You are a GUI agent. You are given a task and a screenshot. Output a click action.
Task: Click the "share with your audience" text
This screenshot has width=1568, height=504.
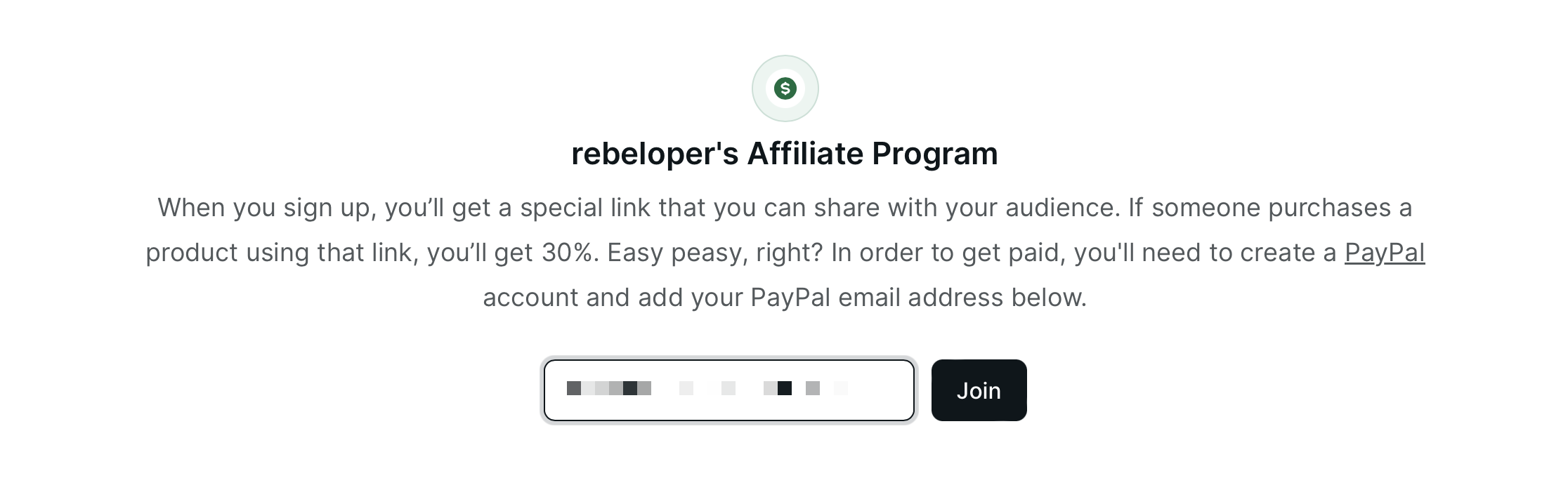click(x=963, y=208)
